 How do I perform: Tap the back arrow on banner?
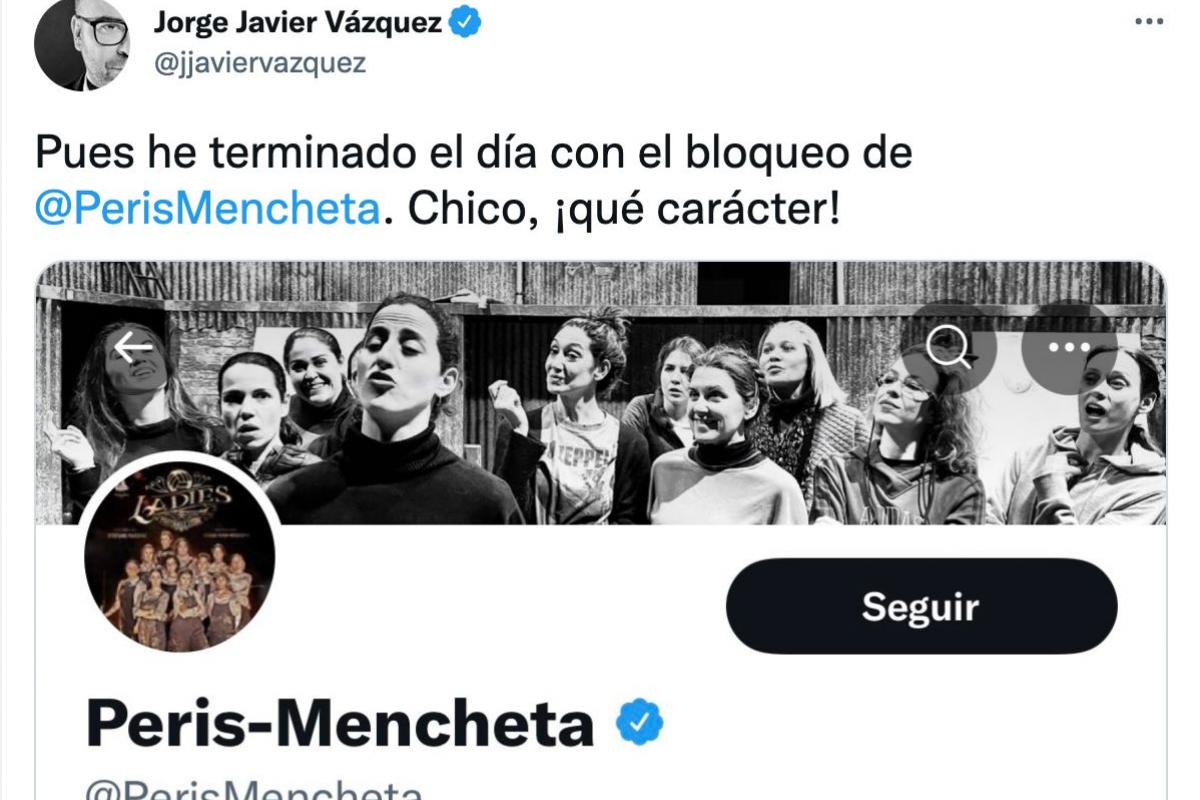[x=132, y=348]
